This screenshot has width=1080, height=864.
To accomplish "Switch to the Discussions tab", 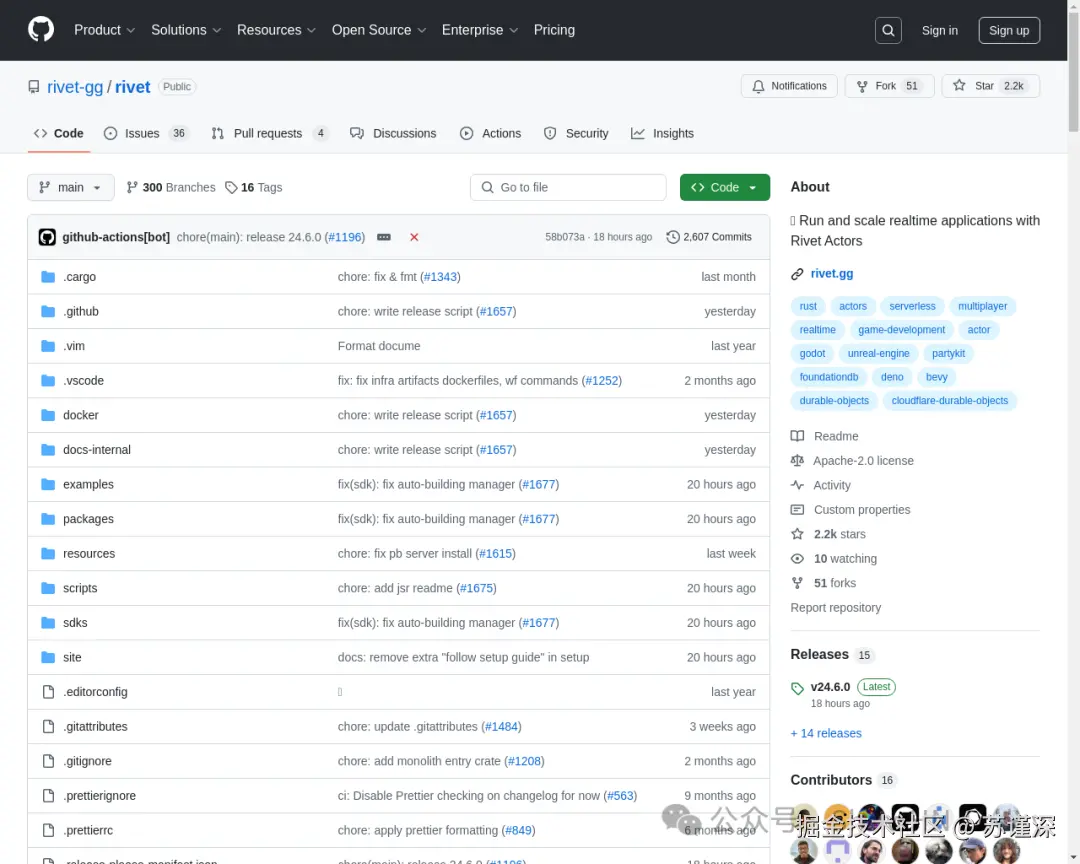I will pos(393,134).
